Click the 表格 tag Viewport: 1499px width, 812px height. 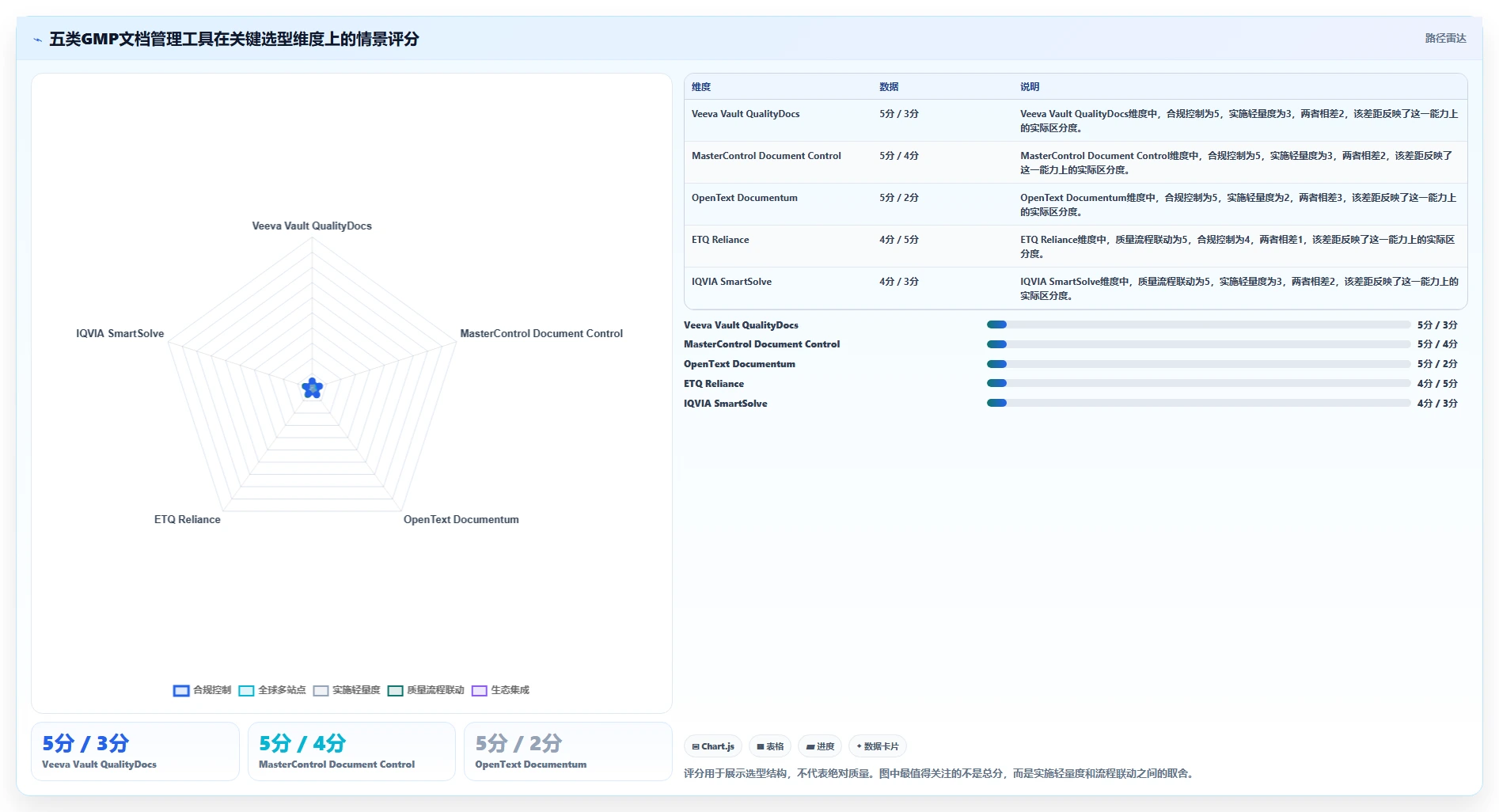tap(770, 746)
